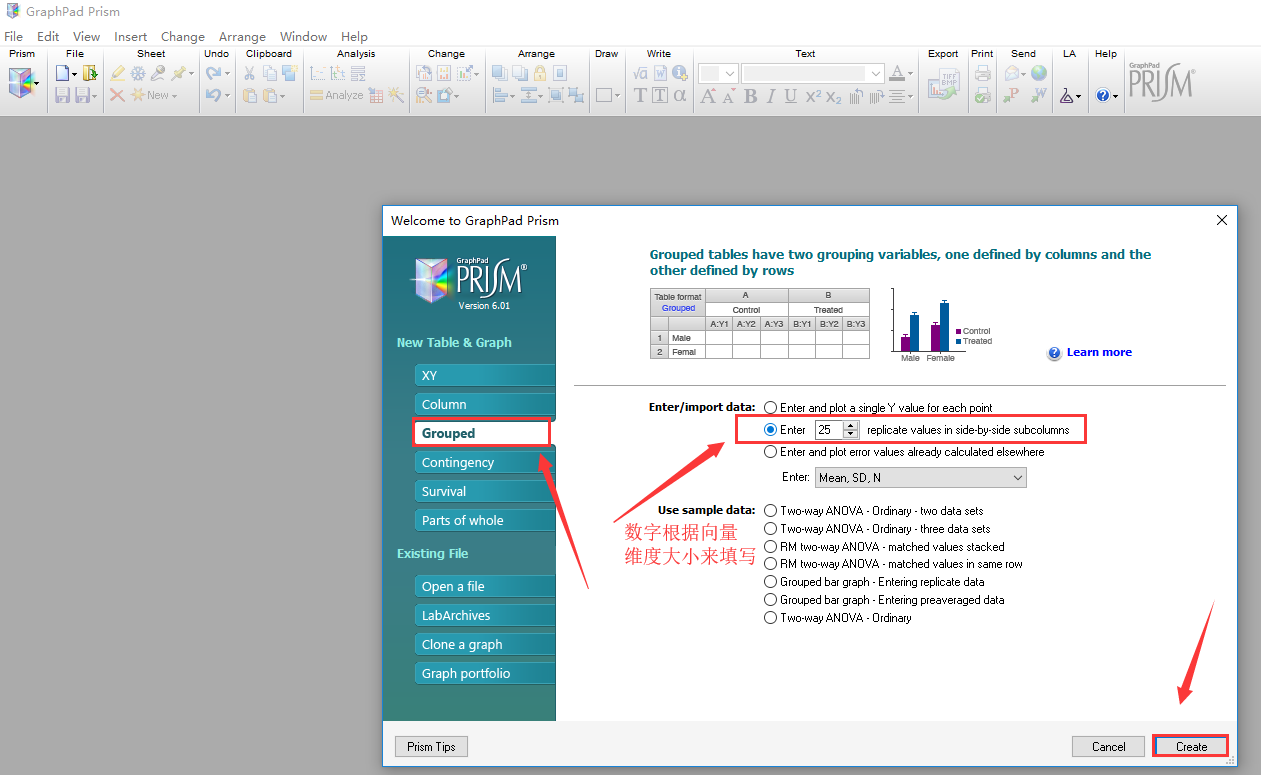Choose RM two-way ANOVA matched values stacked
Image resolution: width=1261 pixels, height=775 pixels.
770,547
